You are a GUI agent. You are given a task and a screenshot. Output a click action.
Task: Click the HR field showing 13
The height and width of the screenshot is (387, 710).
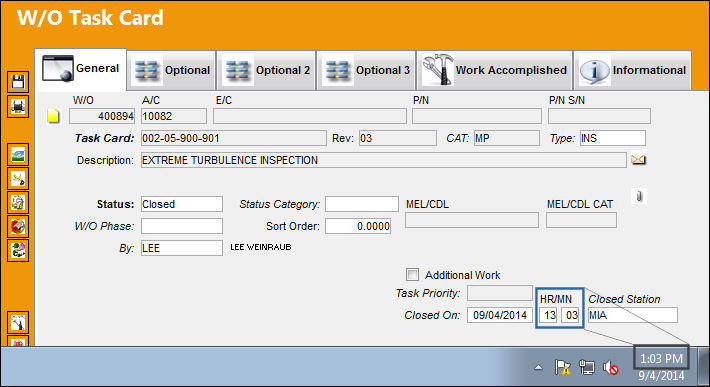(549, 315)
